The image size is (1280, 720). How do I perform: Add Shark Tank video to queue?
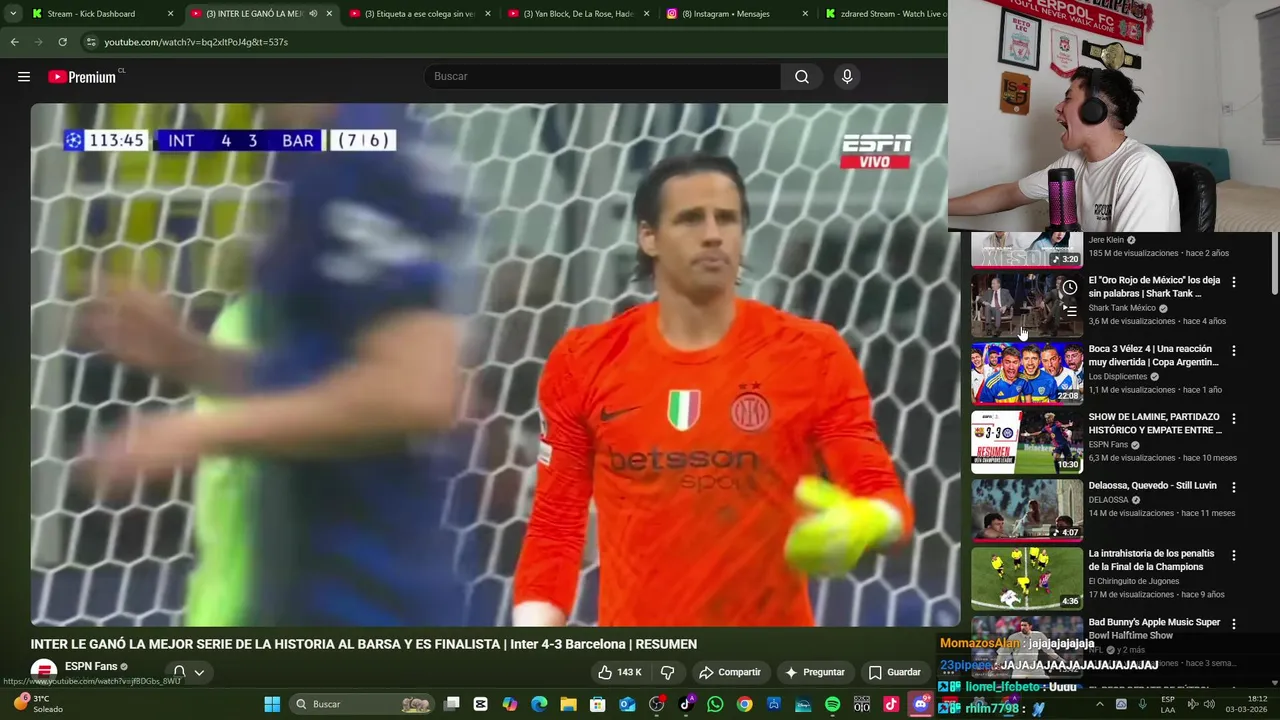[x=1070, y=311]
